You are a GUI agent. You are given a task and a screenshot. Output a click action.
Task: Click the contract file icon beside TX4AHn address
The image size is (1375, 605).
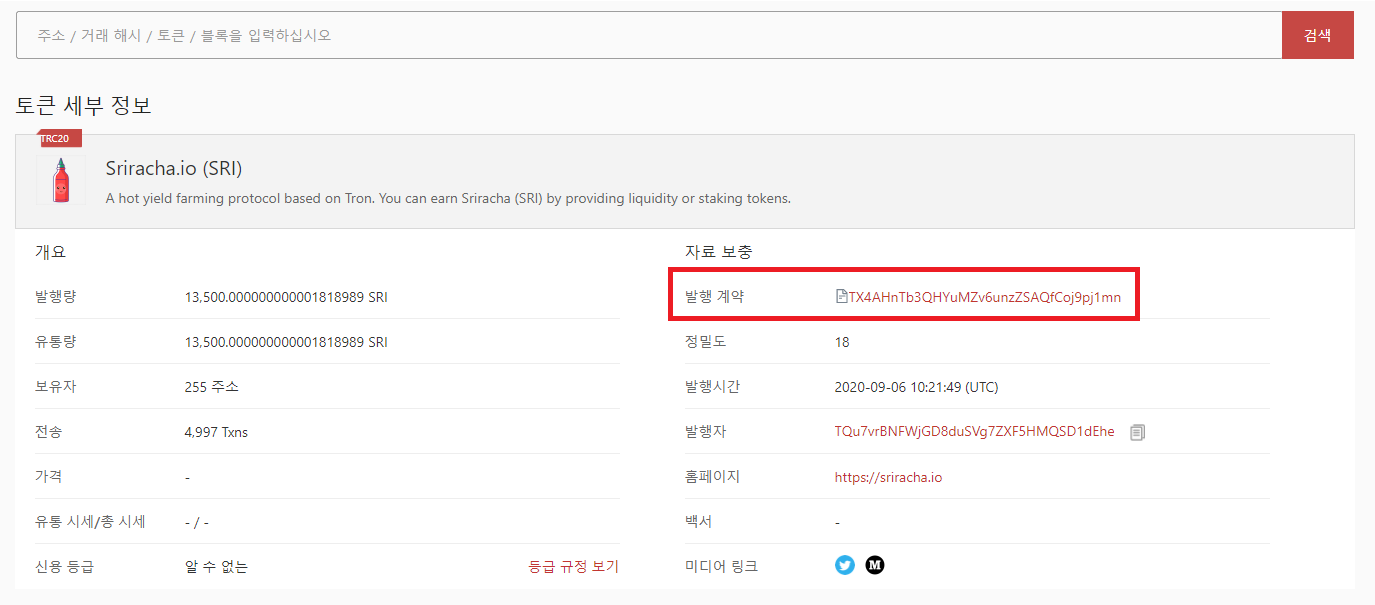841,297
